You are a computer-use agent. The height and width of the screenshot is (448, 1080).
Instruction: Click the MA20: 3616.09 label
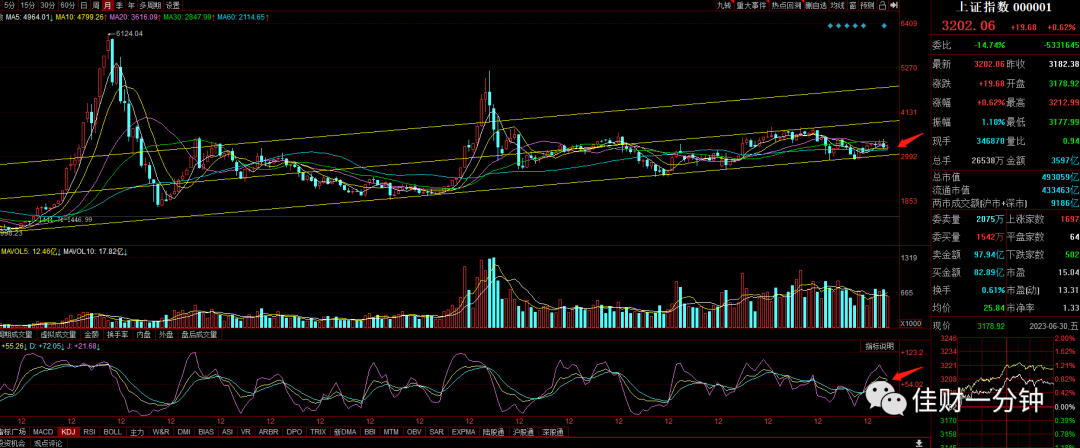tap(134, 17)
